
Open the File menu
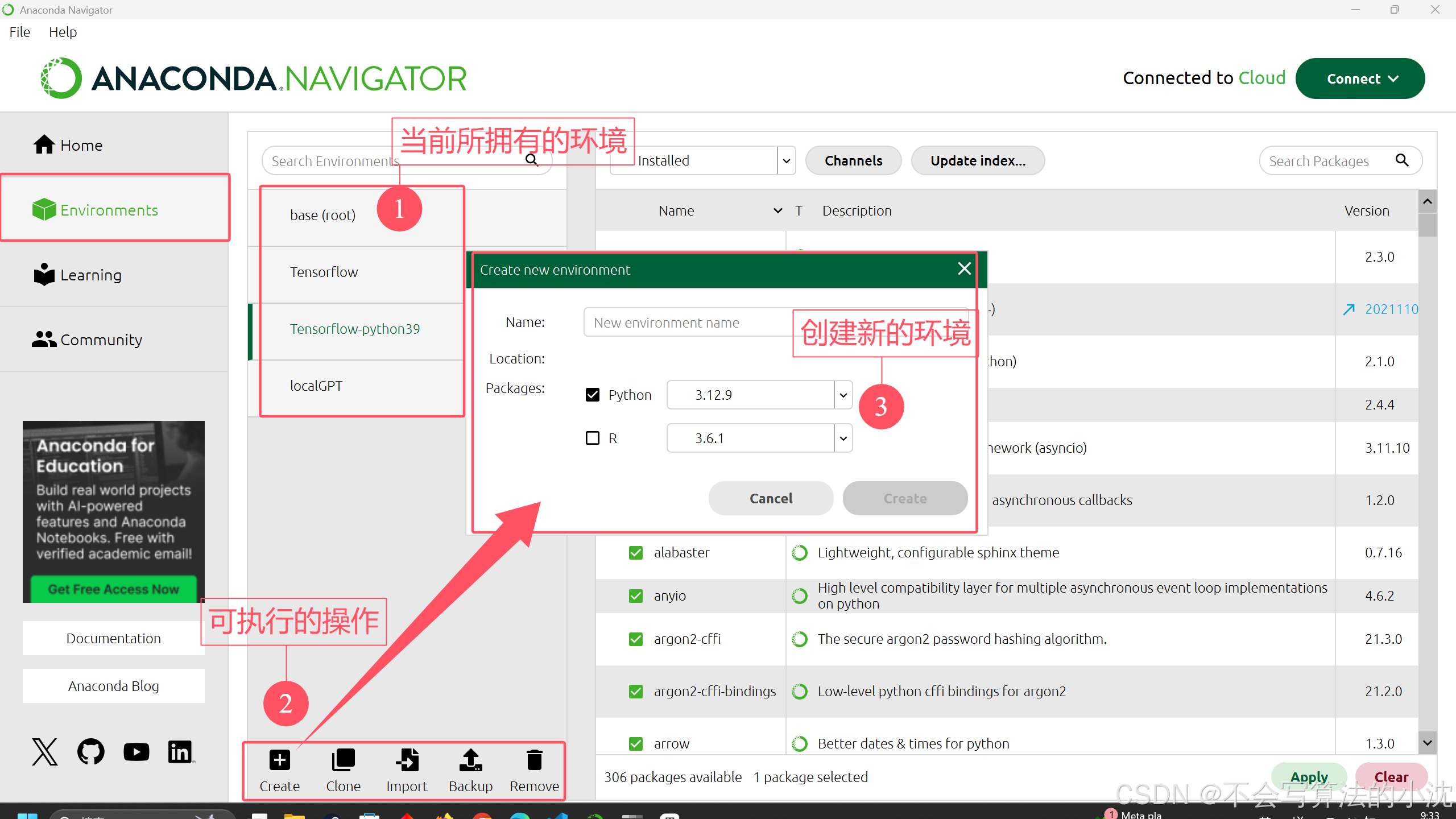20,32
